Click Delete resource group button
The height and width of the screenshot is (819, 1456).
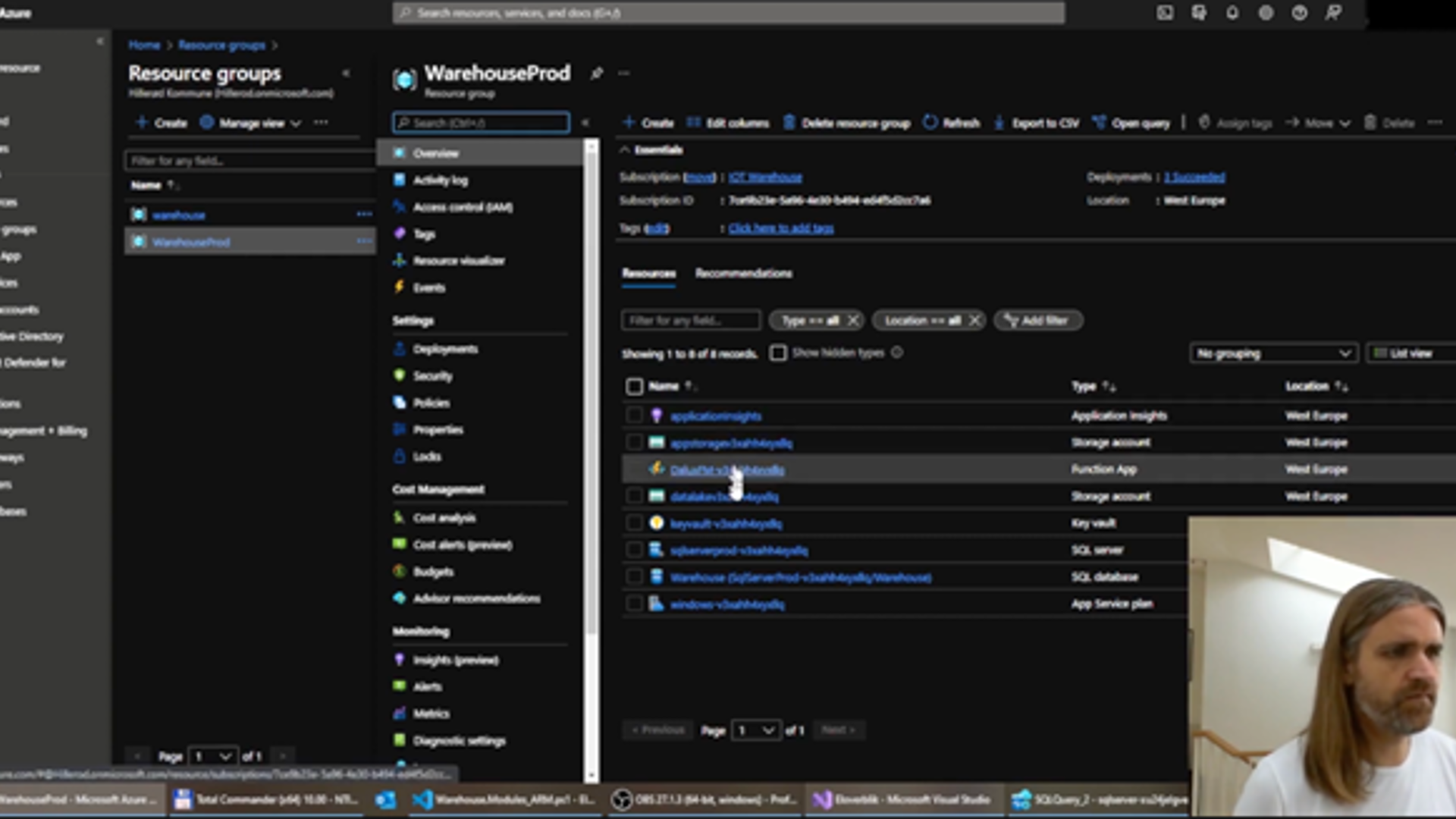coord(846,123)
